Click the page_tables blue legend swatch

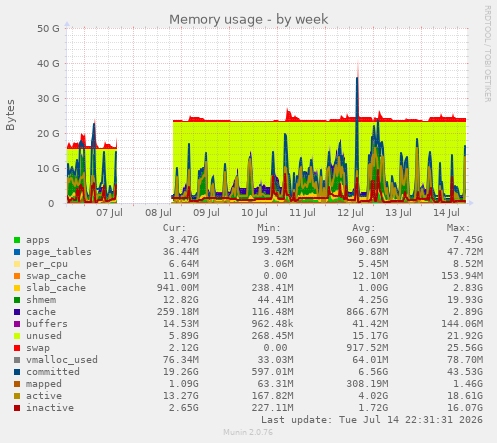(17, 252)
